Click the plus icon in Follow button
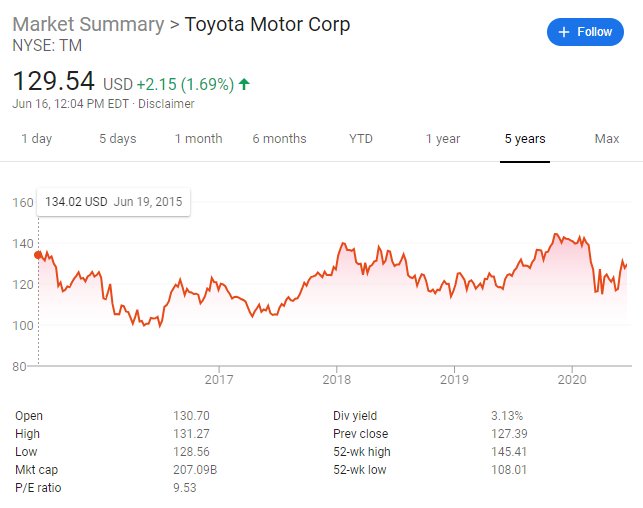Screen dimensions: 643x508 tap(564, 32)
